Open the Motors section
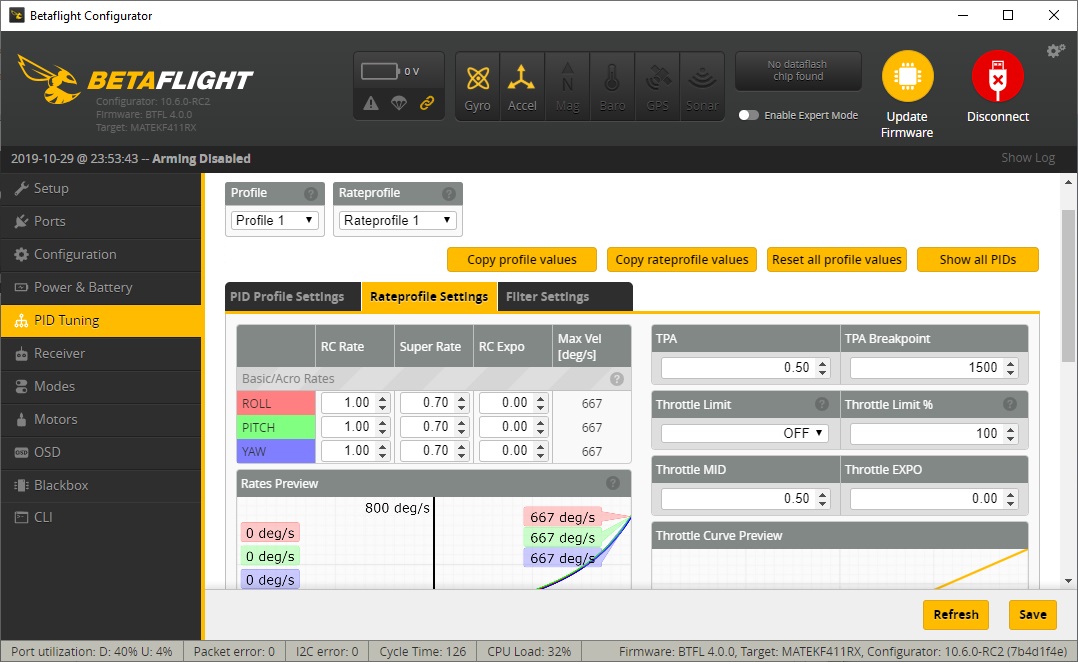Screen dimensions: 1078x662 (101, 419)
